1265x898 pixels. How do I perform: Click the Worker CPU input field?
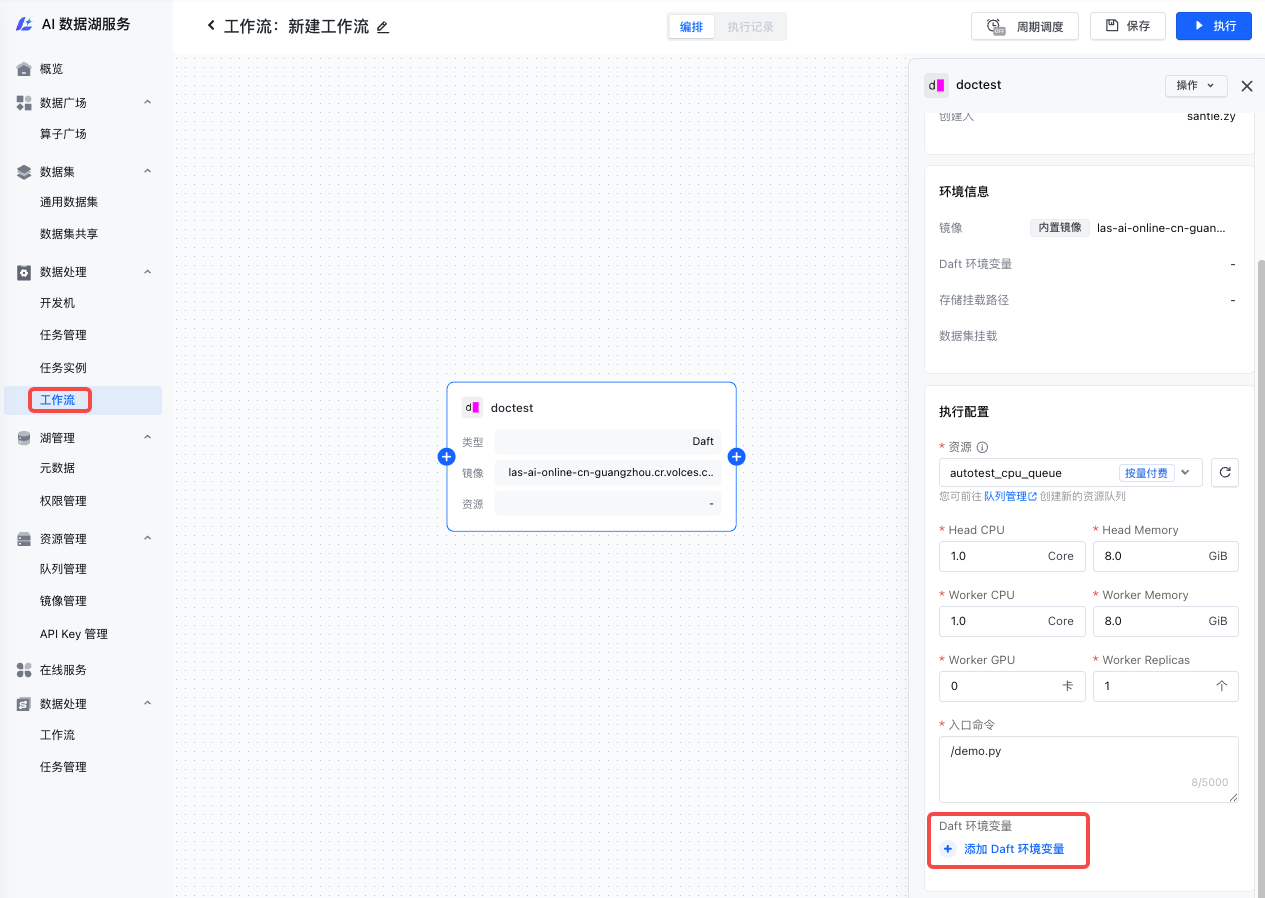pyautogui.click(x=1012, y=621)
